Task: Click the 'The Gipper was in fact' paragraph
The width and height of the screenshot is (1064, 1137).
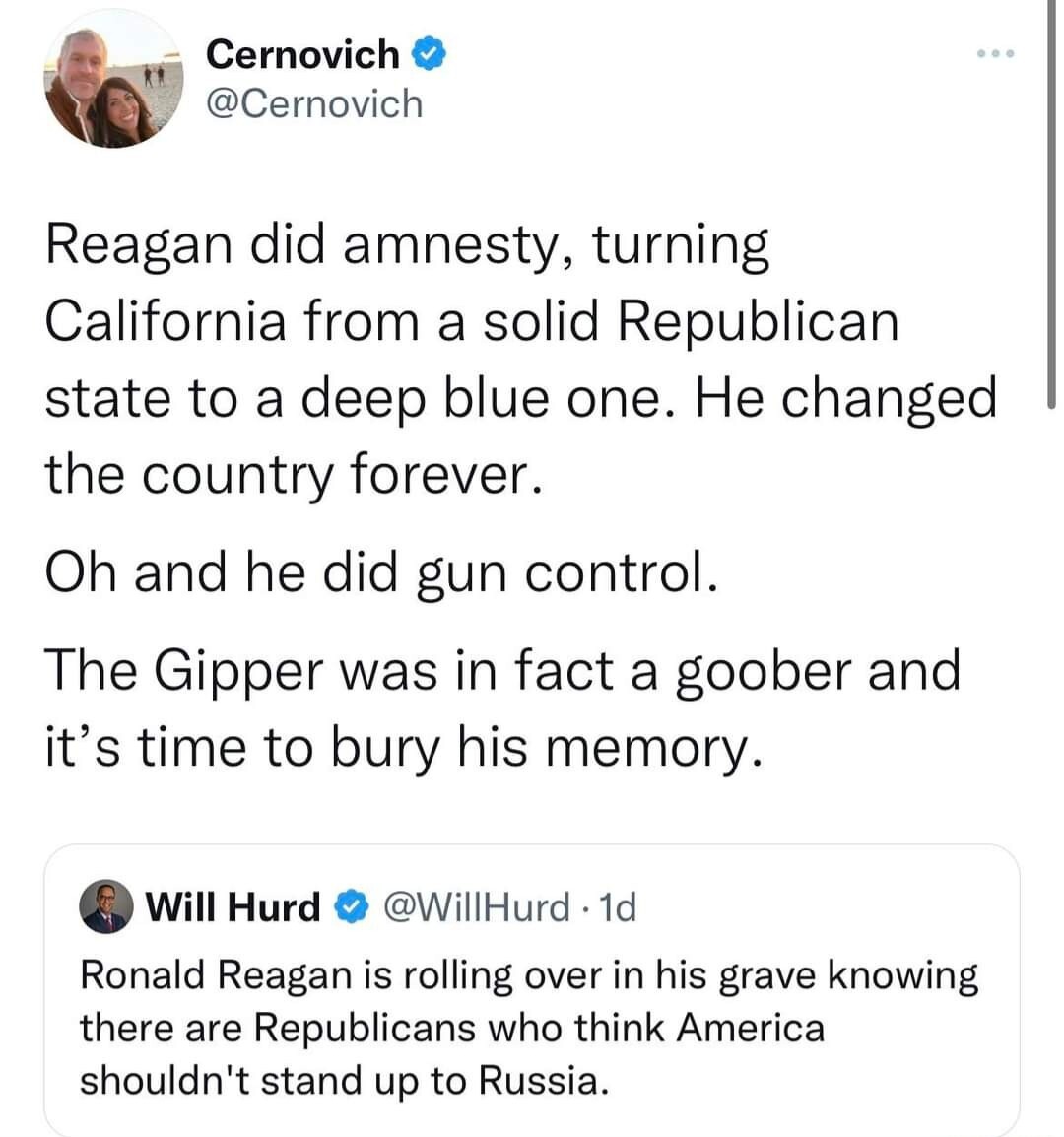Action: pos(502,707)
